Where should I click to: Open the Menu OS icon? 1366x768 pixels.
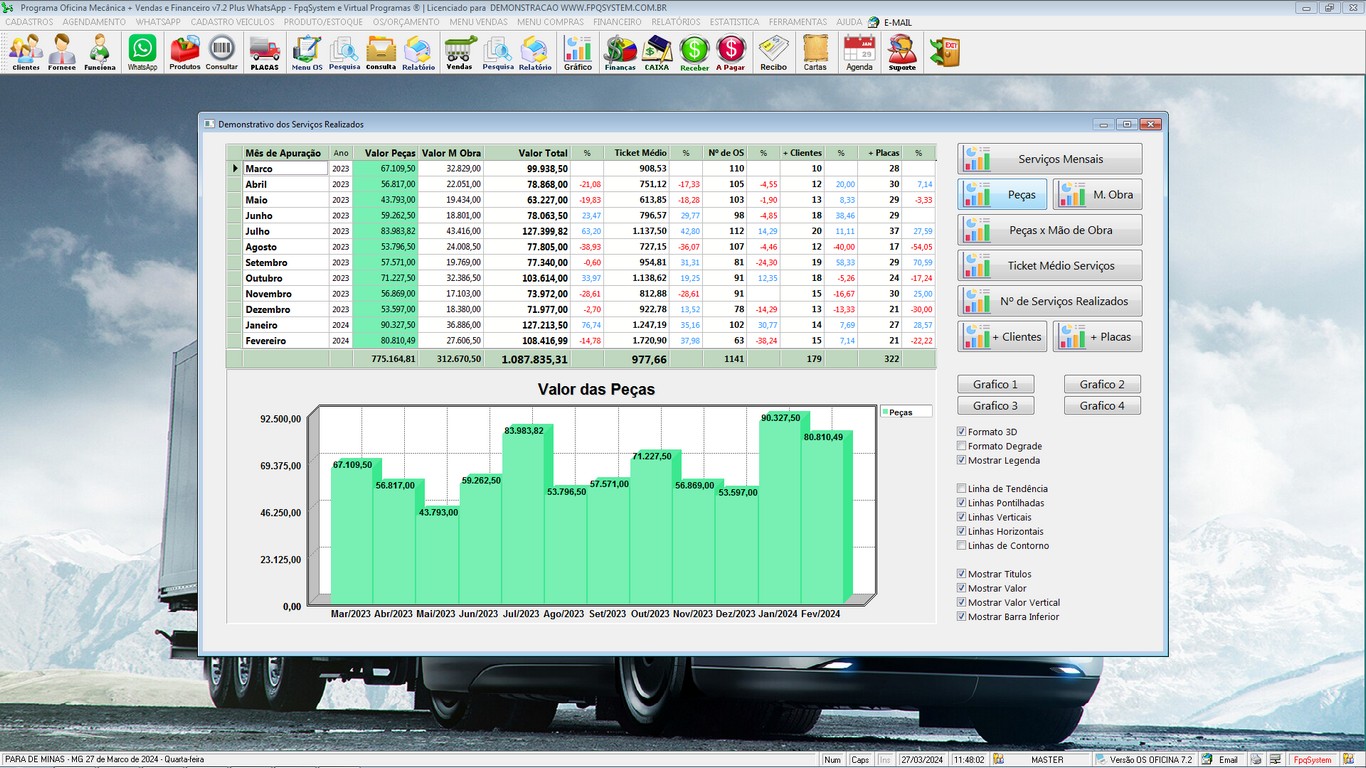coord(307,52)
